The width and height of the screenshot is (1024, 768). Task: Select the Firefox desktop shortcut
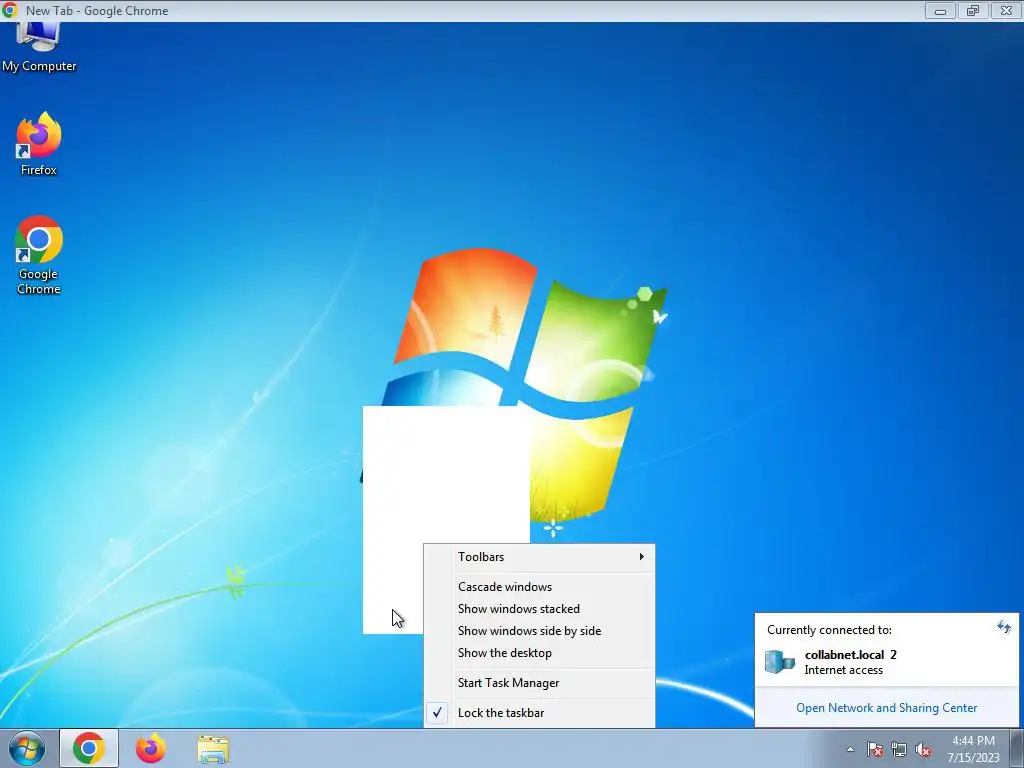[39, 144]
